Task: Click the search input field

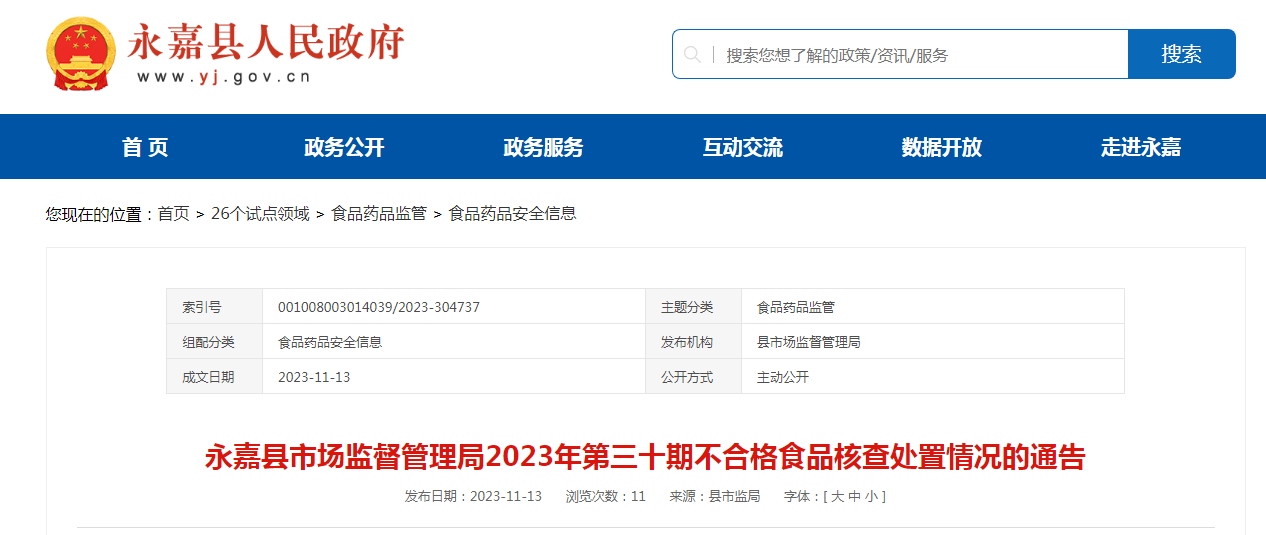Action: point(900,54)
